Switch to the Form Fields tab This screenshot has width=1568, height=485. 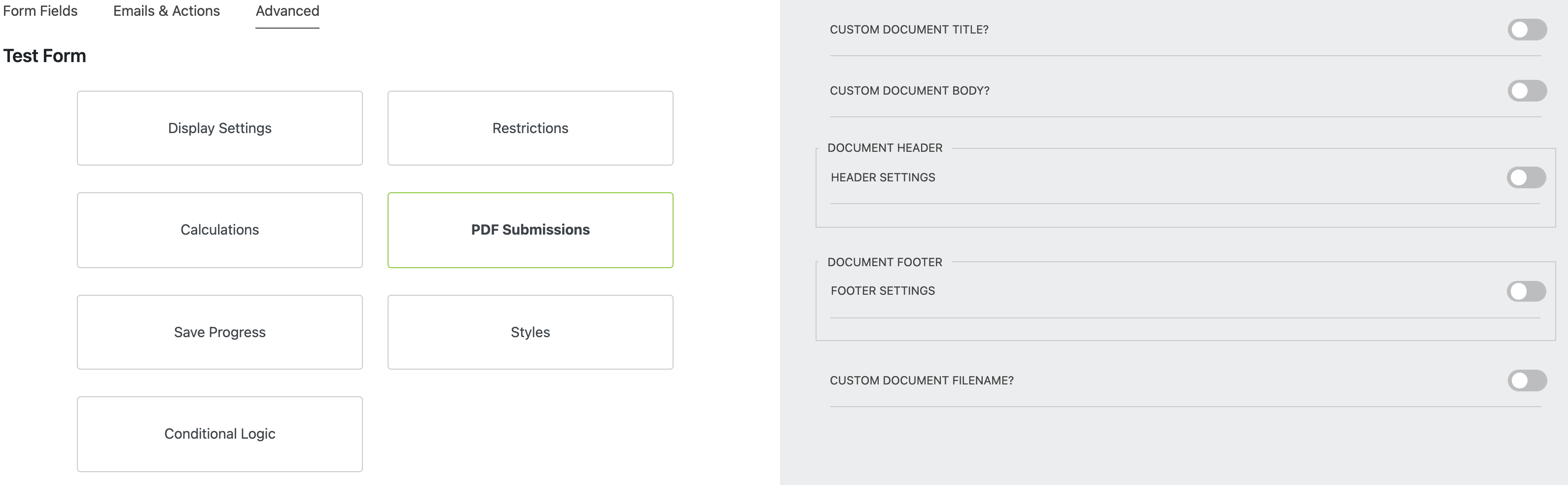click(40, 10)
